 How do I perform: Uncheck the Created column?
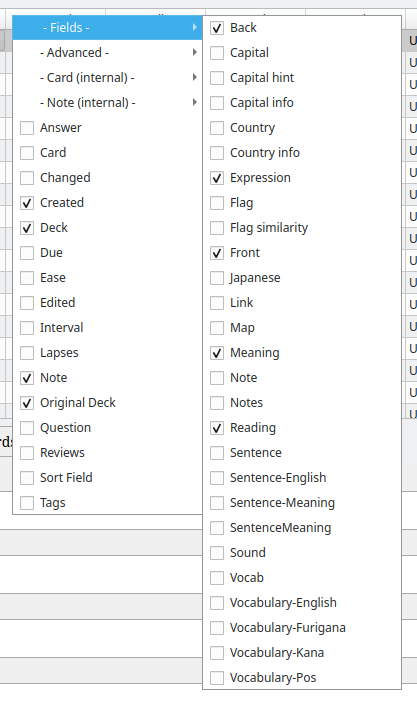coord(27,203)
